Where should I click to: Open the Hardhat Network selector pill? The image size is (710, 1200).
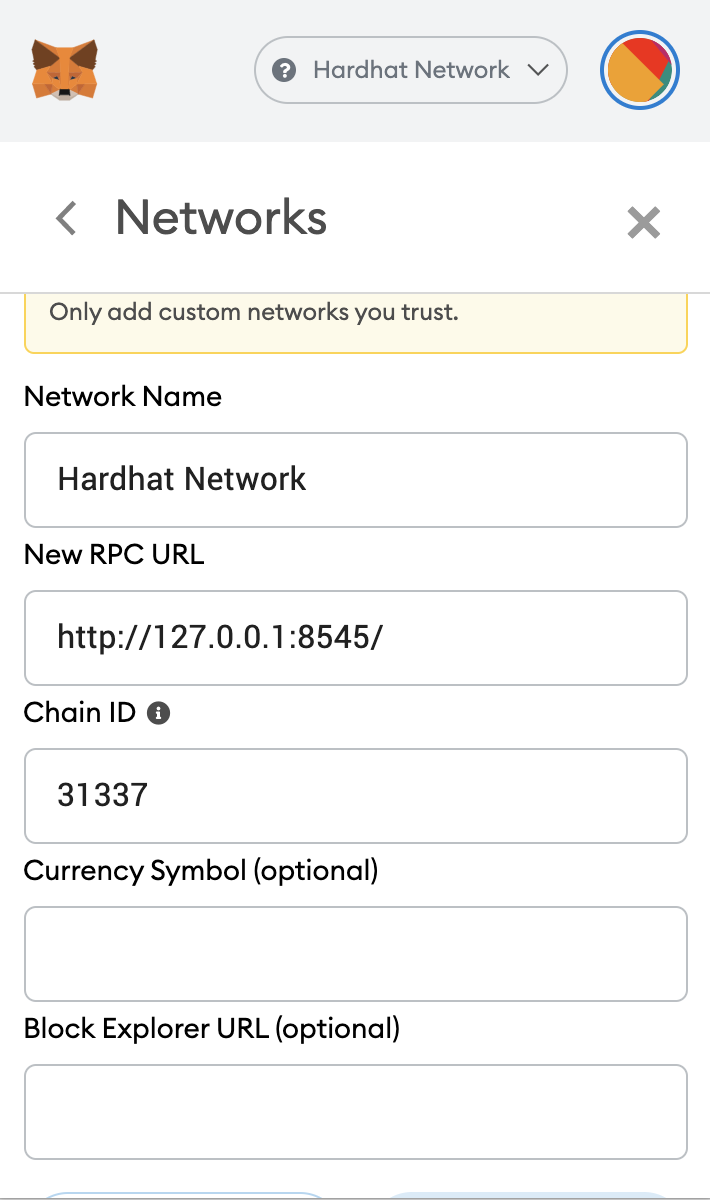coord(411,70)
